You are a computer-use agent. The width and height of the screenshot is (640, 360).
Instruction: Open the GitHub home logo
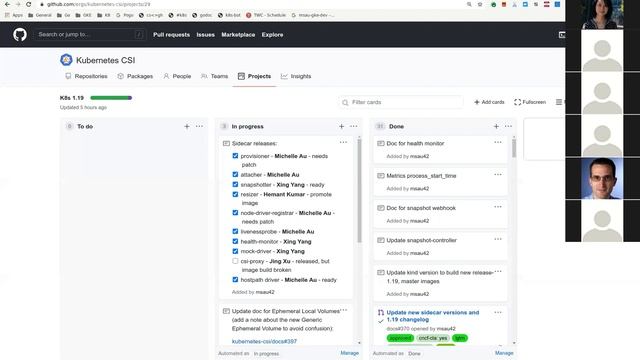click(20, 35)
